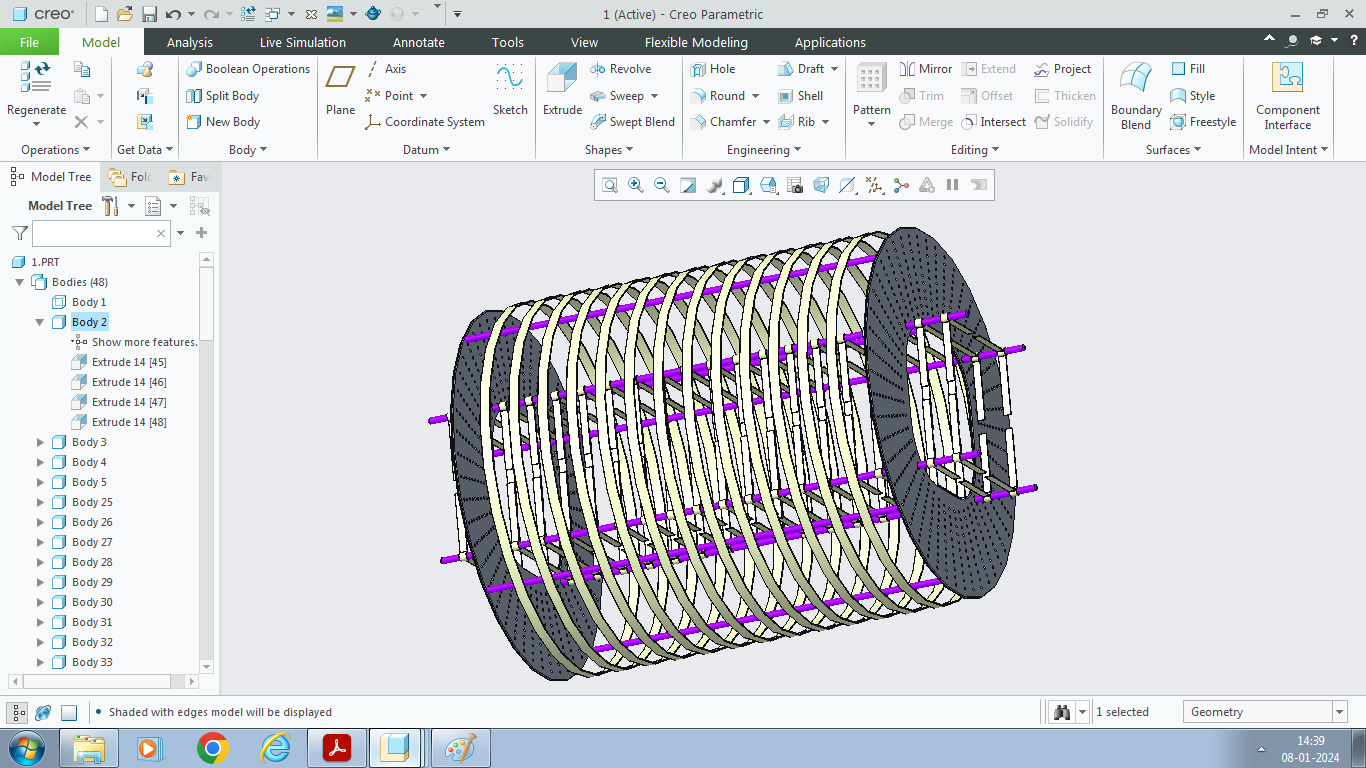The height and width of the screenshot is (768, 1366).
Task: Create a New Body
Action: [223, 122]
